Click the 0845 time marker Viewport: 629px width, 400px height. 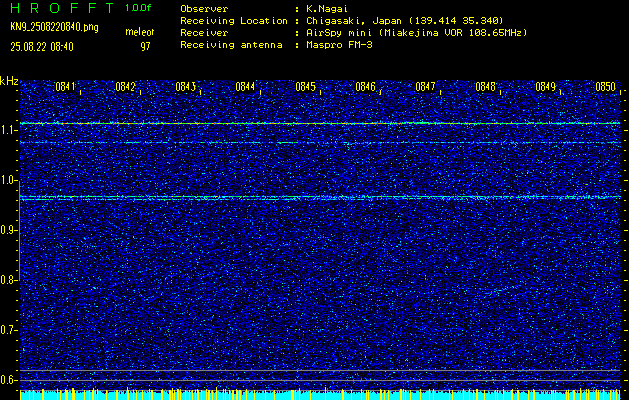pos(305,87)
